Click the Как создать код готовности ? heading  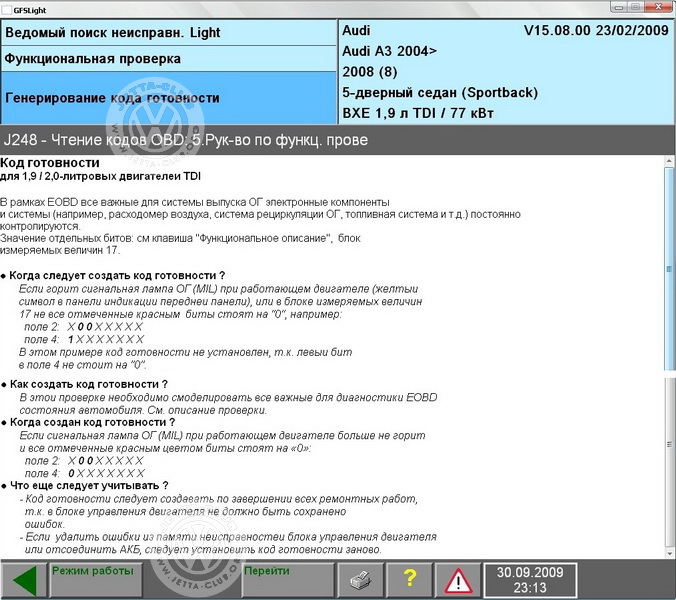[x=89, y=384]
